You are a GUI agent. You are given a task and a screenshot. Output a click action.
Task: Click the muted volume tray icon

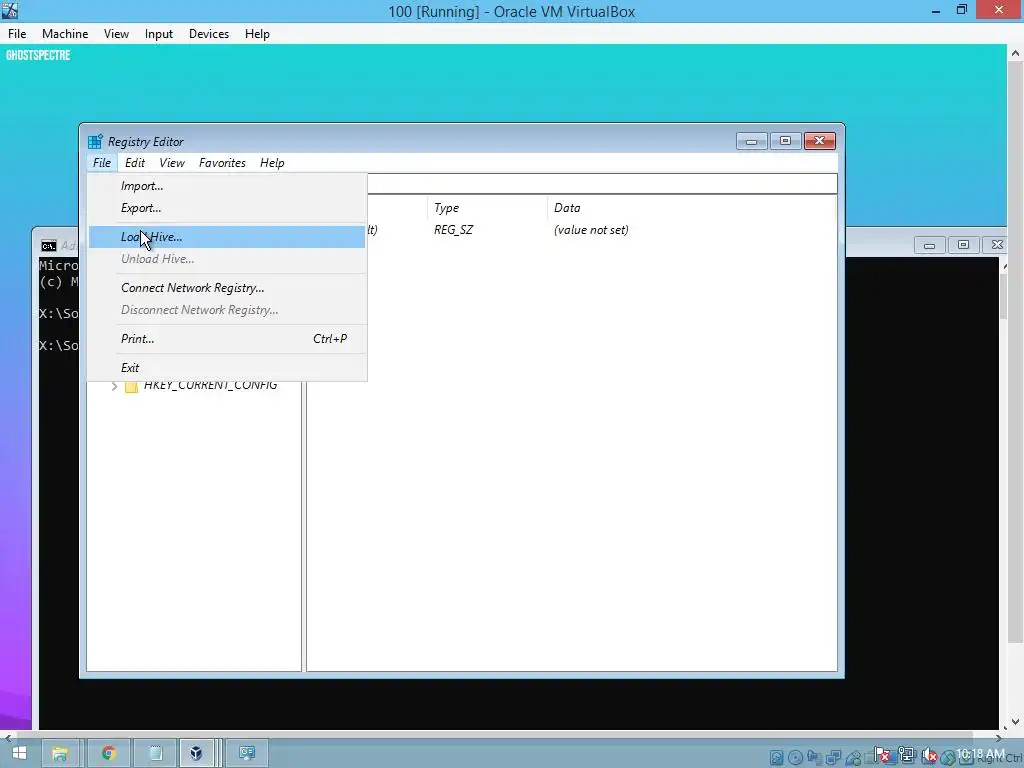930,755
